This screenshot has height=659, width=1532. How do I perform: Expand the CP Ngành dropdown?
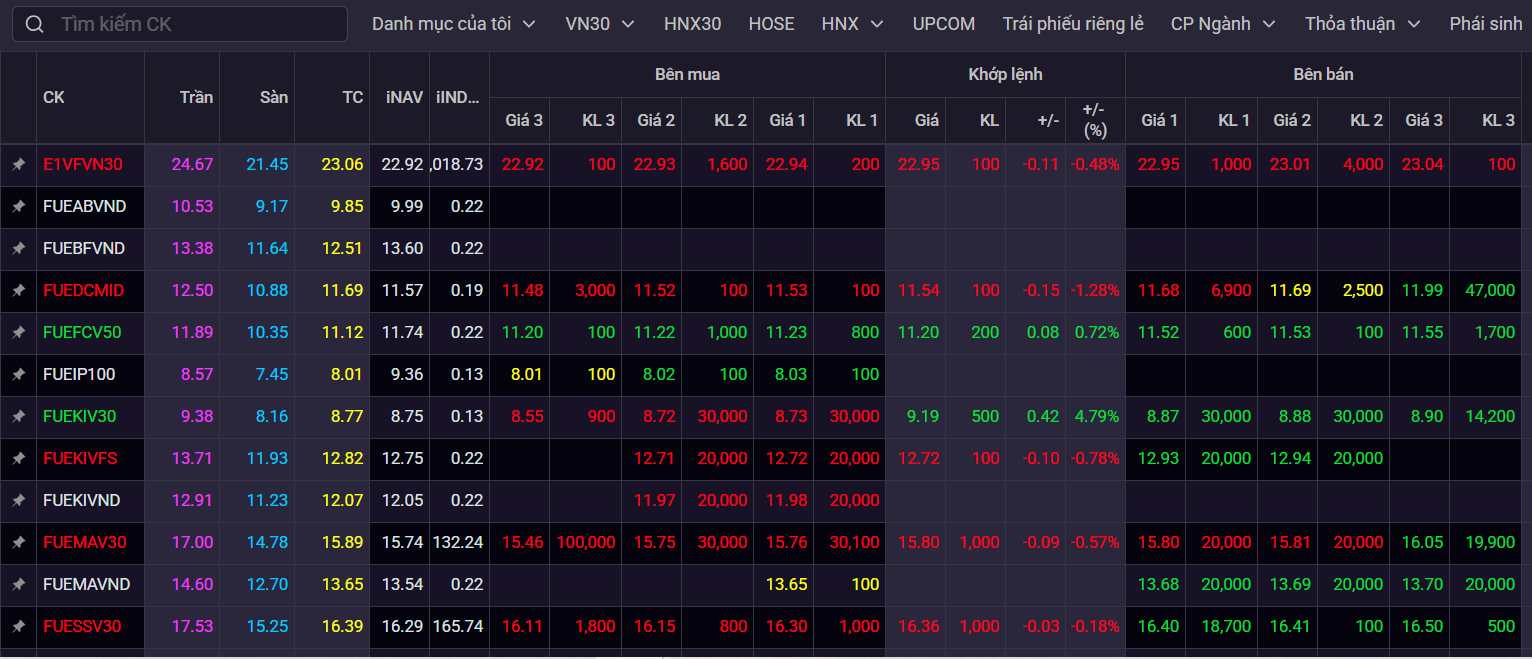tap(1223, 24)
